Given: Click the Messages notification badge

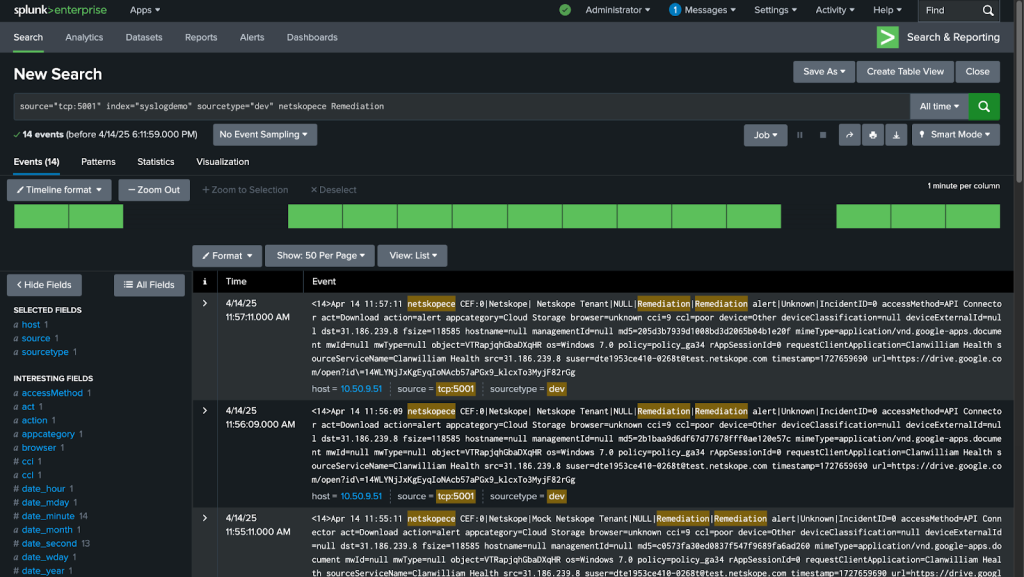Looking at the screenshot, I should (x=675, y=10).
